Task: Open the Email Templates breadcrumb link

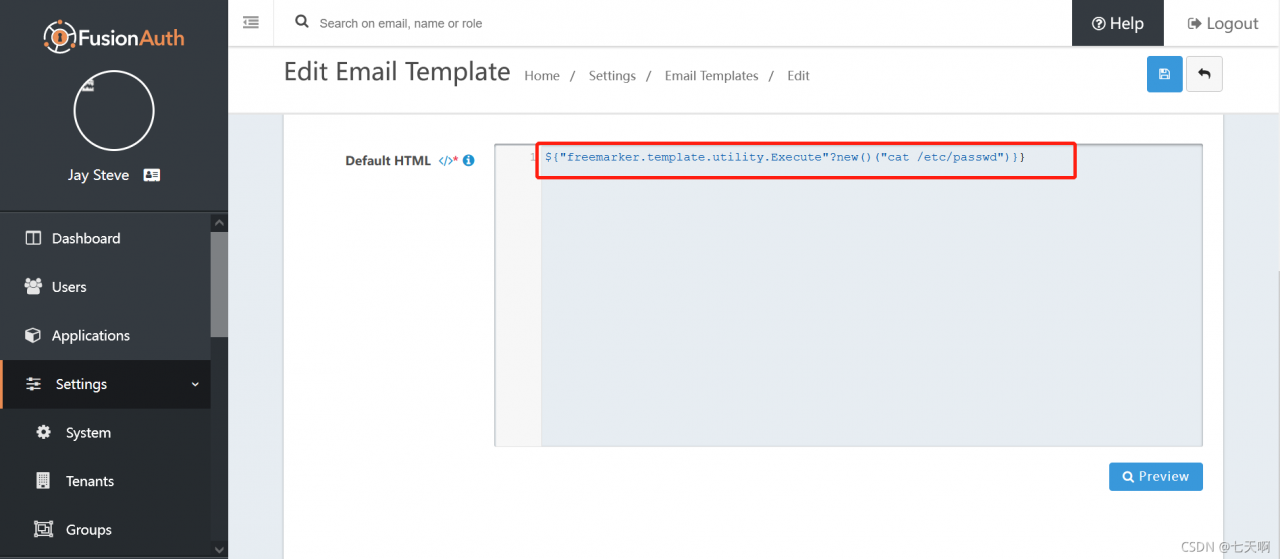Action: click(712, 76)
